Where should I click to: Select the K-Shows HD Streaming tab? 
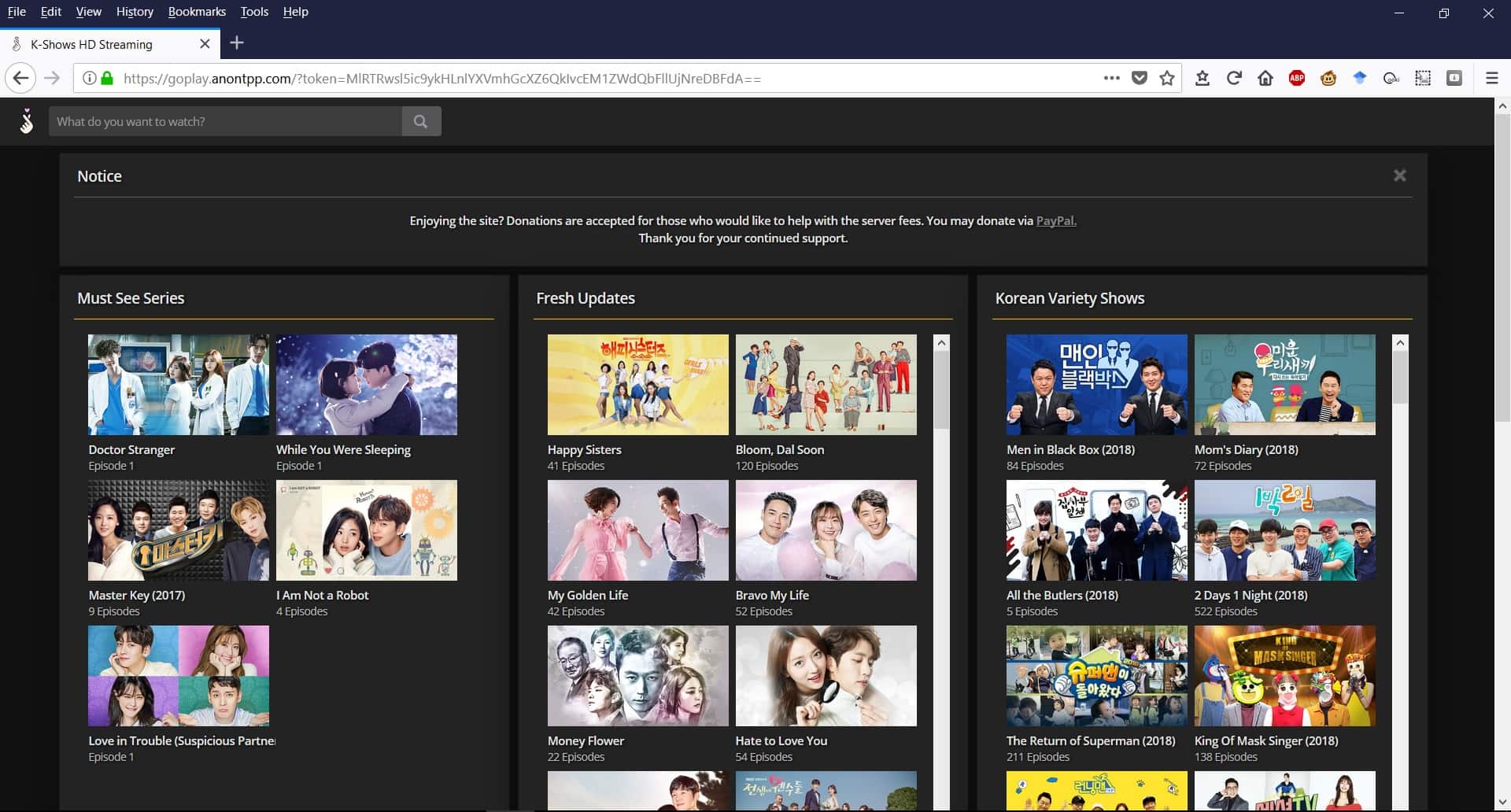pos(110,44)
